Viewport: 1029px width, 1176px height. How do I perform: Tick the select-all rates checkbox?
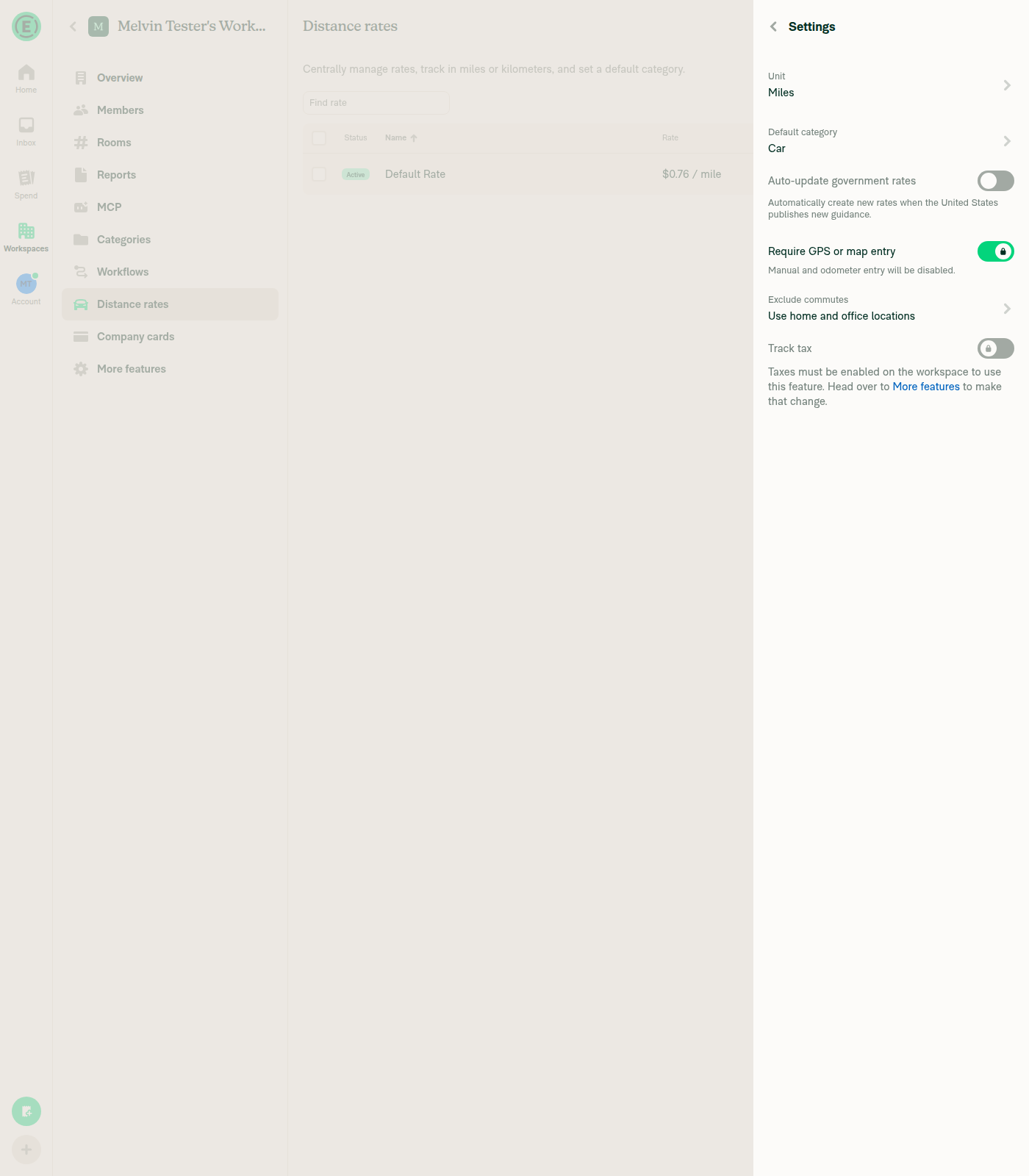coord(319,138)
